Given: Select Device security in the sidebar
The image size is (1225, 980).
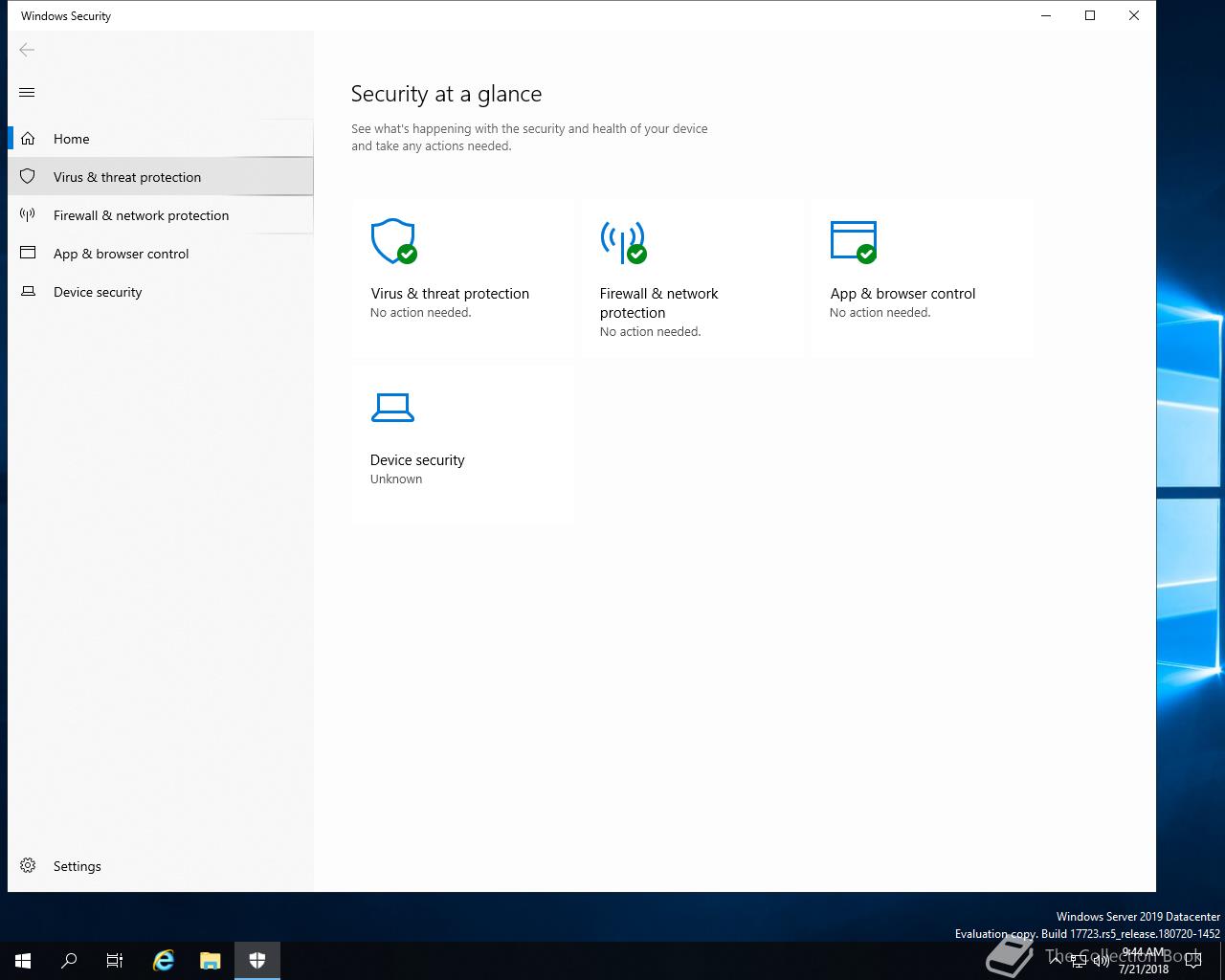Looking at the screenshot, I should pyautogui.click(x=161, y=292).
